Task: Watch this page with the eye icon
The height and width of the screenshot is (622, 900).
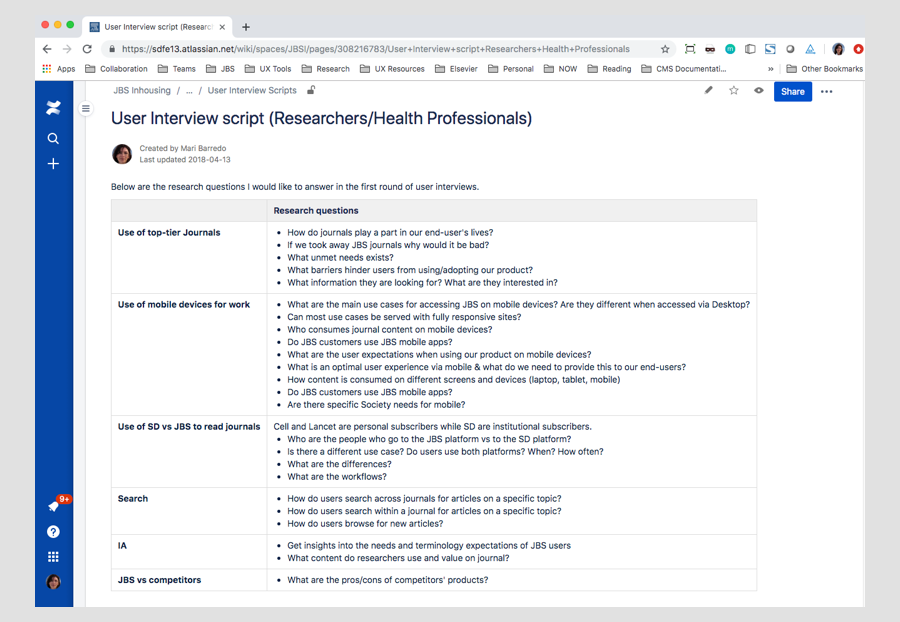Action: pos(759,91)
